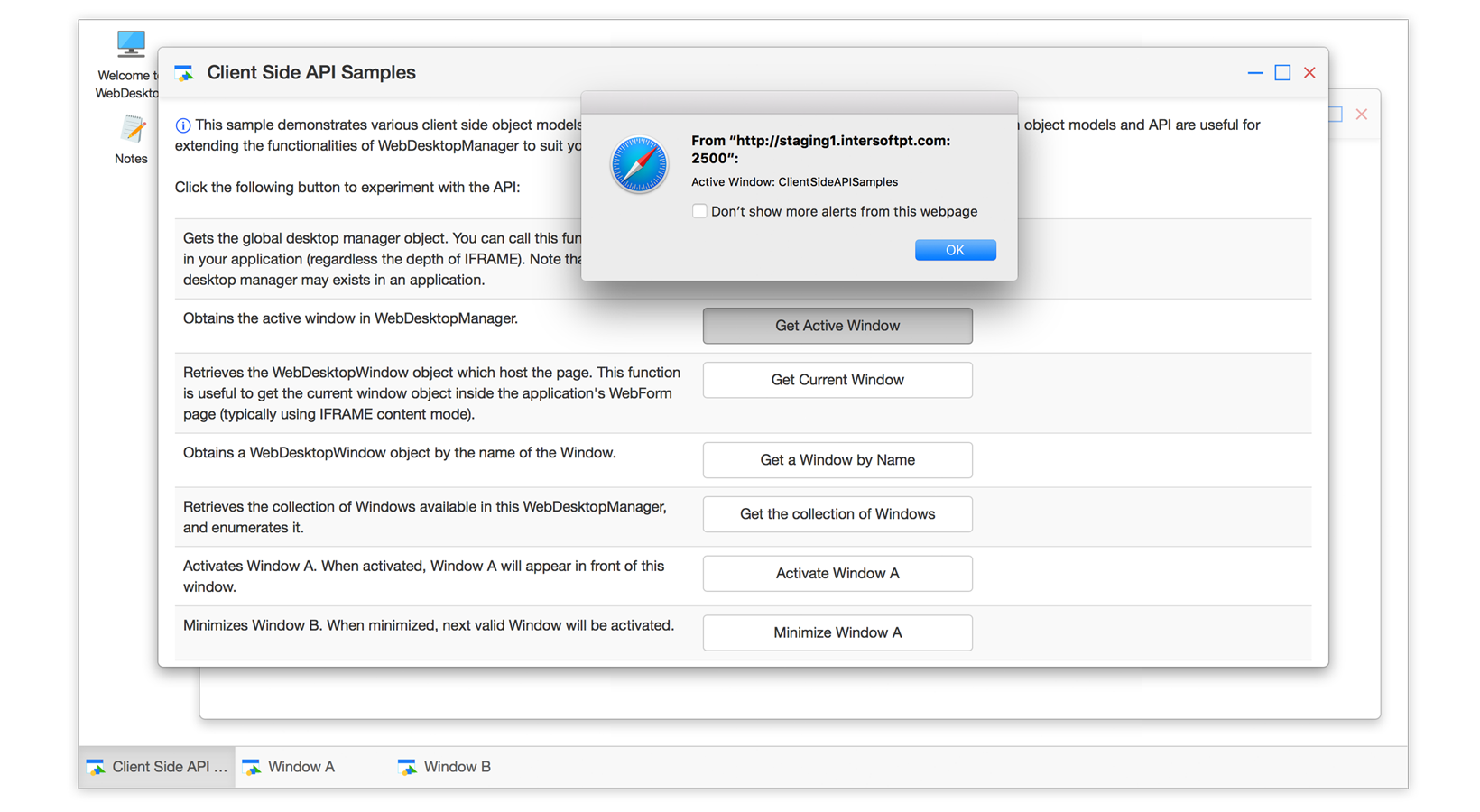Close the background window behind the samples
Screen dimensions: 1480x812
click(1361, 115)
